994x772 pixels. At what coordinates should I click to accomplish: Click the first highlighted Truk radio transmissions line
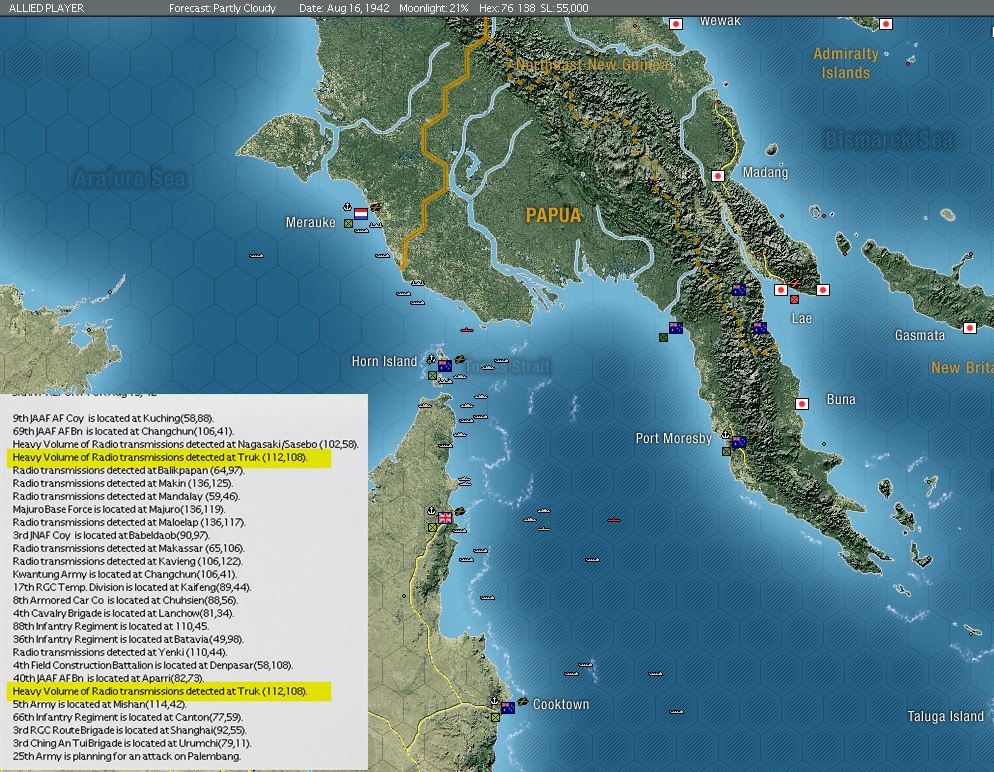(169, 458)
